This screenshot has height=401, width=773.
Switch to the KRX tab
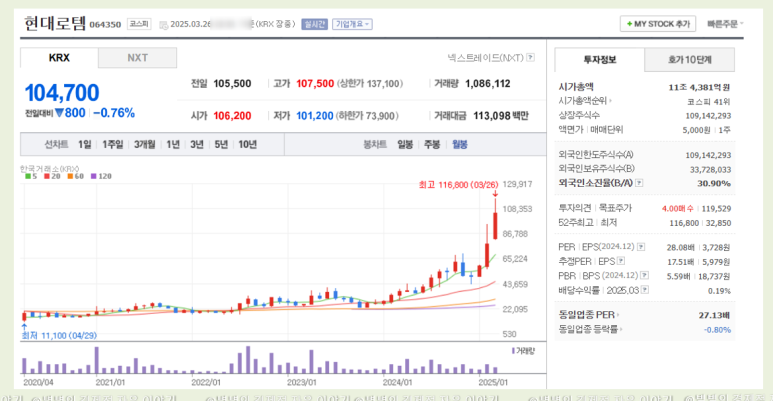59,58
